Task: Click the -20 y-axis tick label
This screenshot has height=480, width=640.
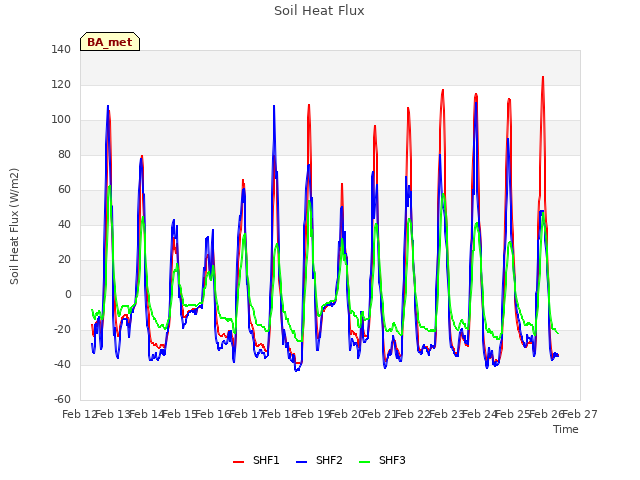Action: (62, 329)
